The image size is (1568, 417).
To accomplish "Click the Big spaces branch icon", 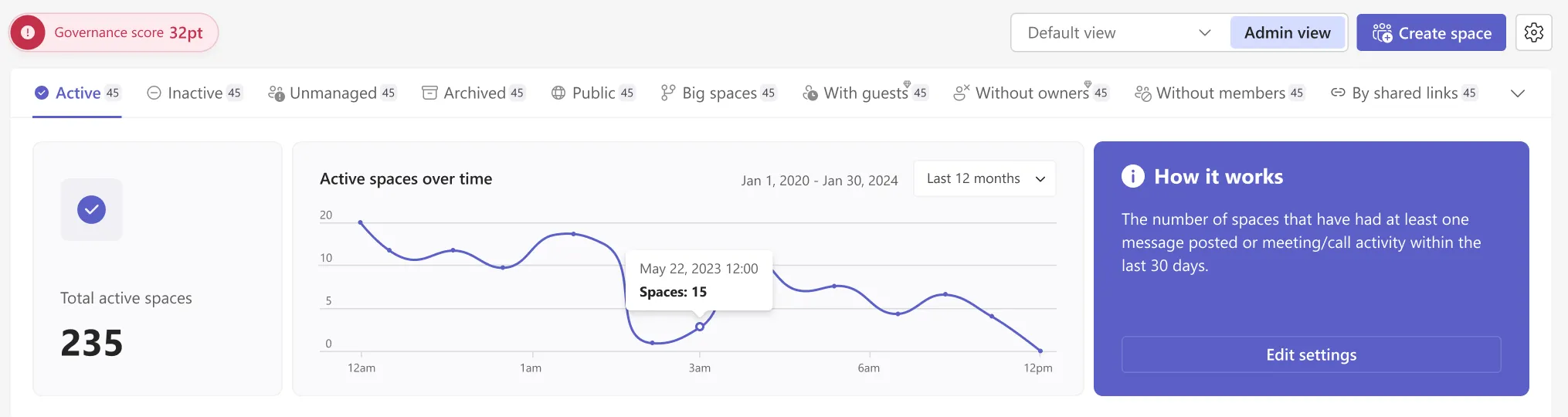I will coord(668,93).
